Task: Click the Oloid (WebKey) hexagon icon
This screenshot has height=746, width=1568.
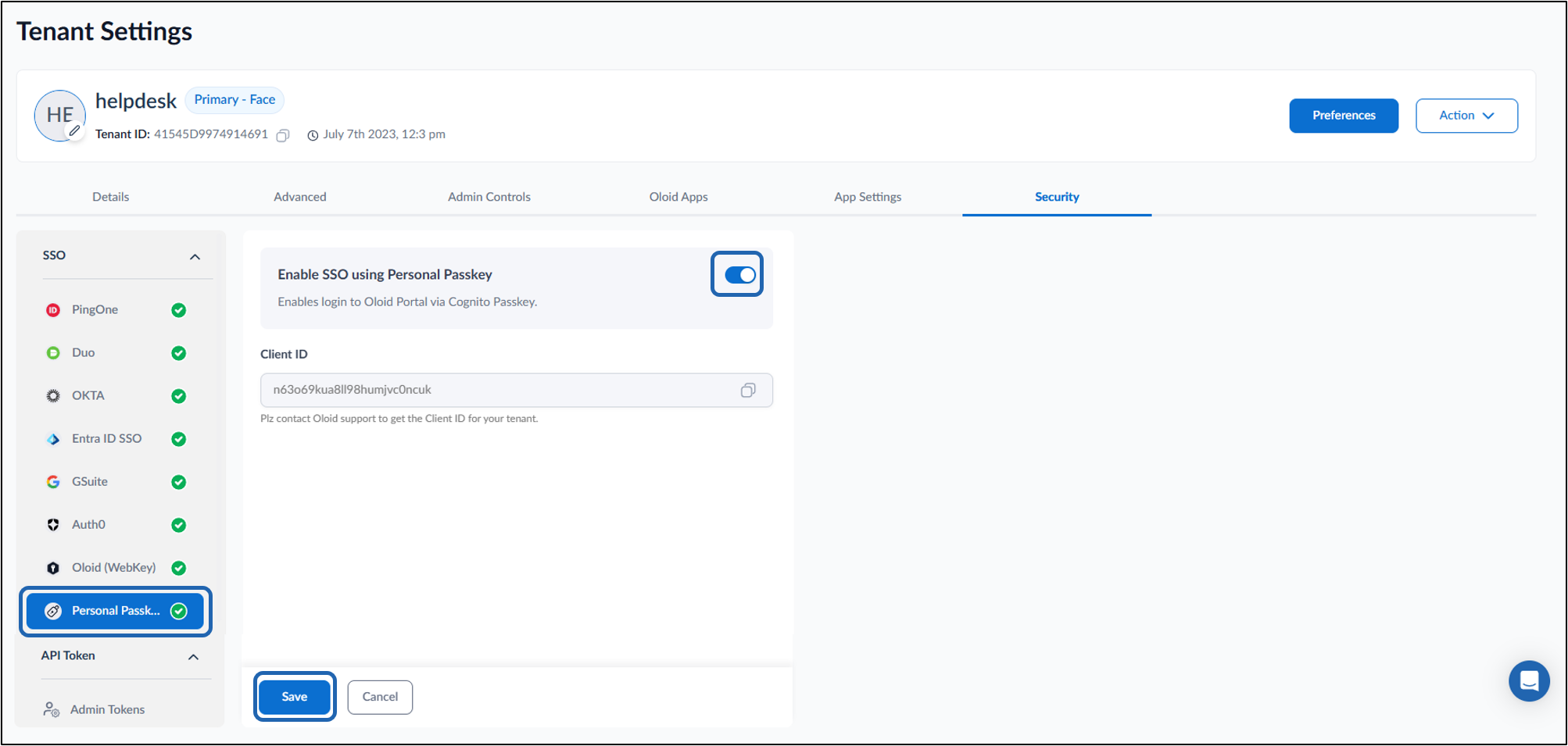Action: pos(53,568)
